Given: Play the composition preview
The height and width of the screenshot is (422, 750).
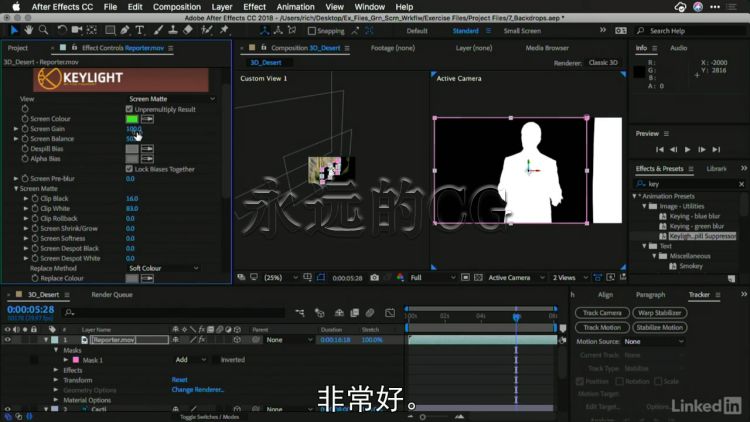Looking at the screenshot, I should coord(687,149).
